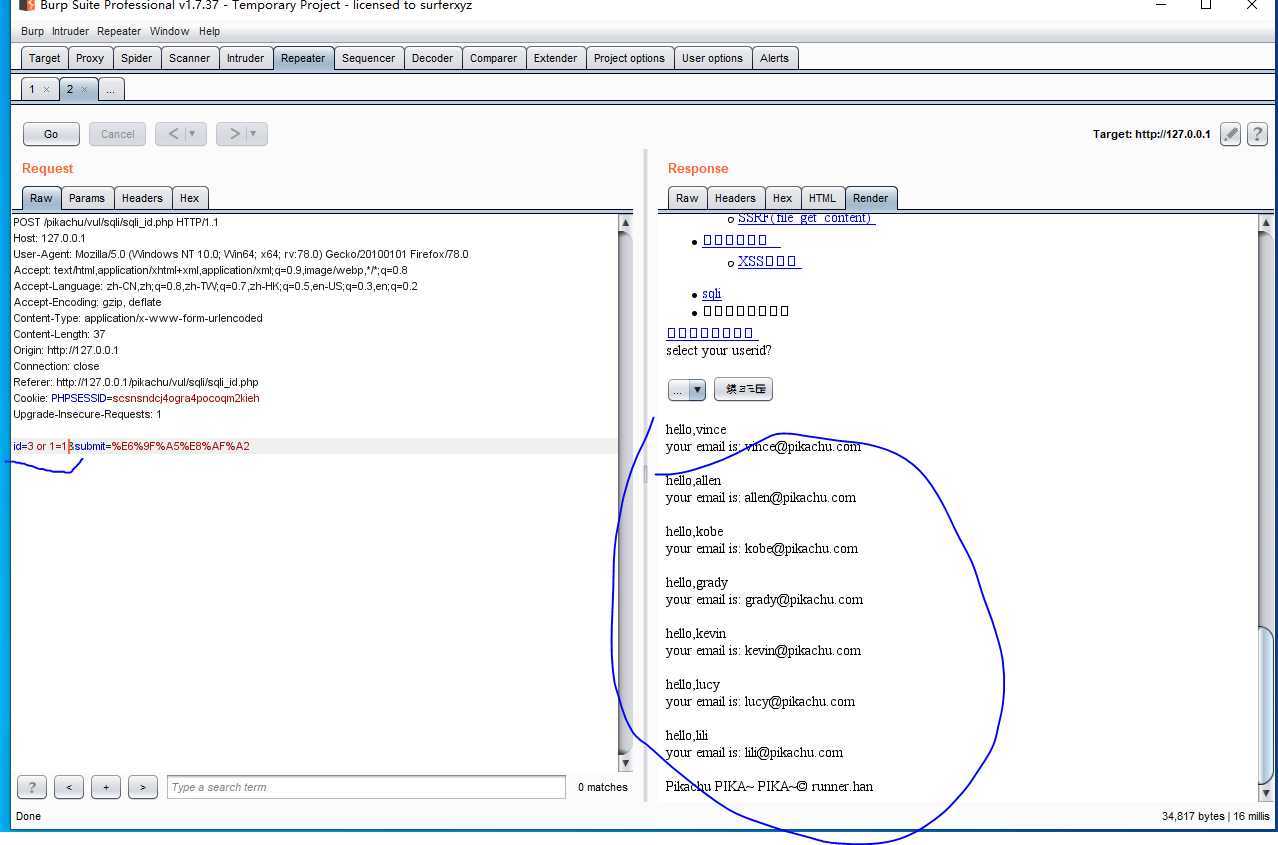Click the request pane vertical scrollbar
The width and height of the screenshot is (1278, 845).
pyautogui.click(x=626, y=493)
